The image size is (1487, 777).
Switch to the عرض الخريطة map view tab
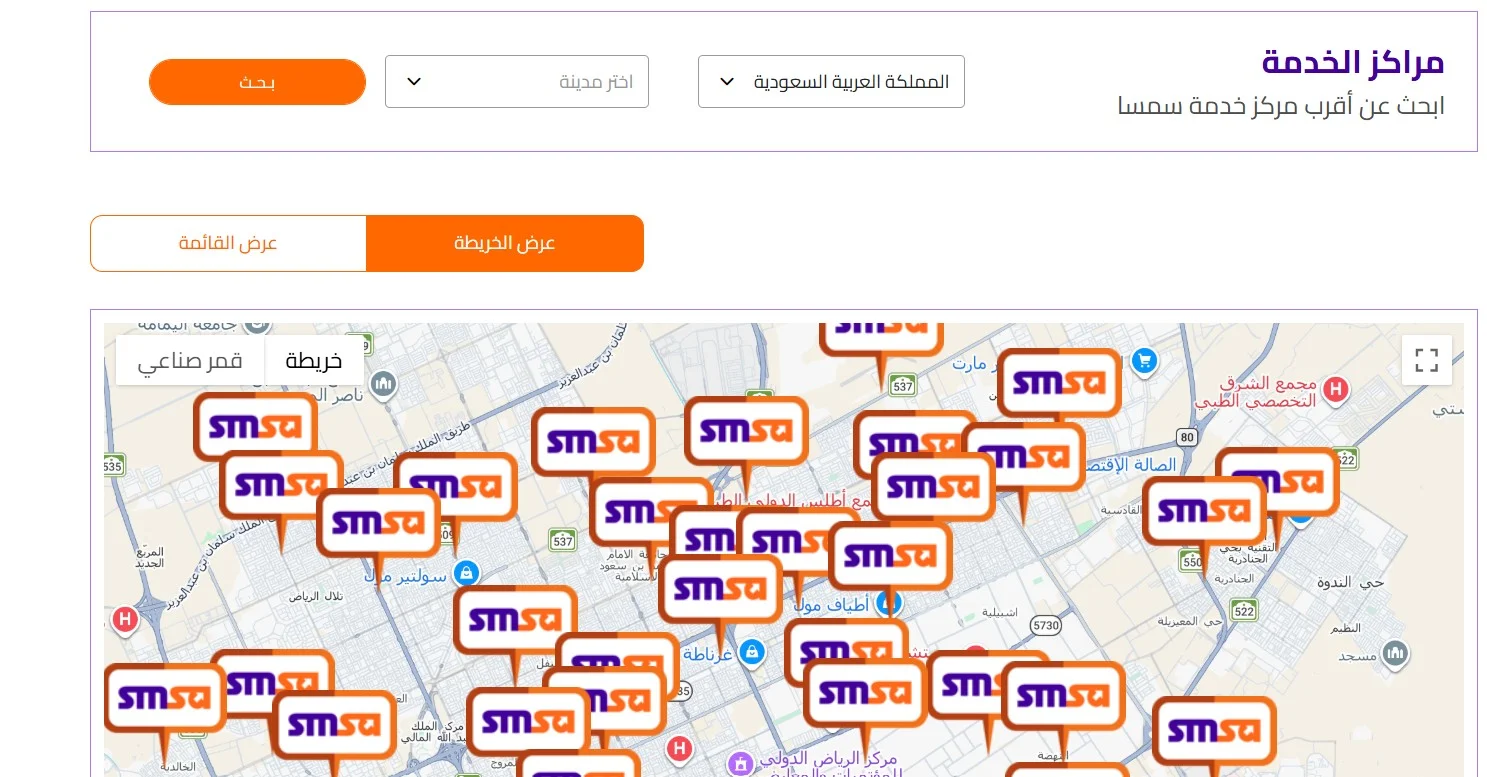pyautogui.click(x=505, y=243)
